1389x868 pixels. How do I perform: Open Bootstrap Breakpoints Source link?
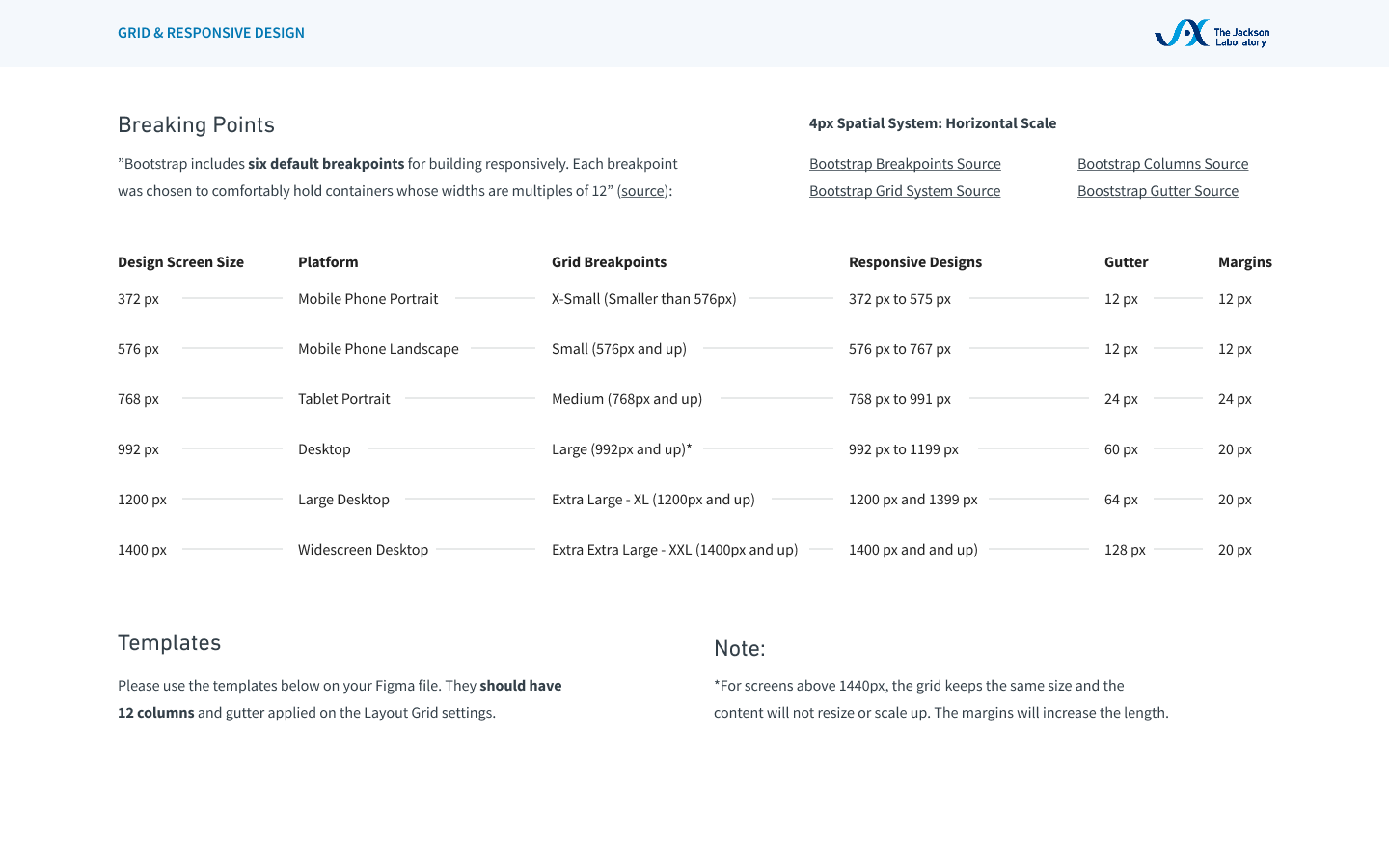[x=905, y=164]
